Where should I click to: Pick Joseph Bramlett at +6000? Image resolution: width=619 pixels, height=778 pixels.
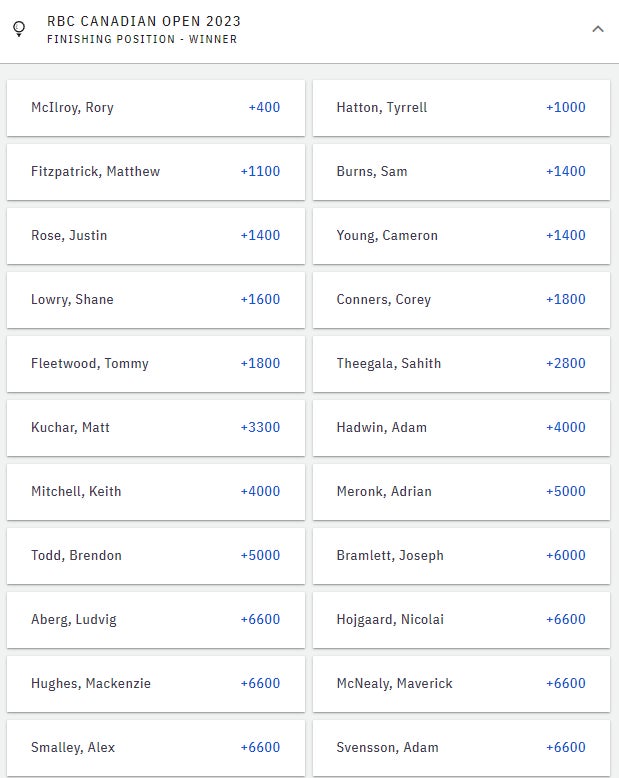pyautogui.click(x=461, y=556)
